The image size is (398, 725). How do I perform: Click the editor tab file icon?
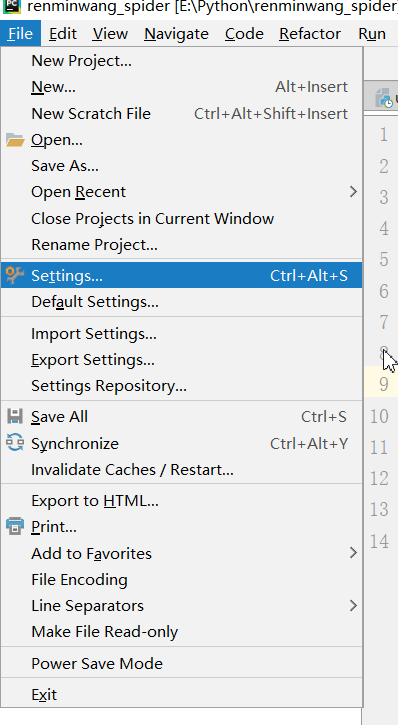386,99
